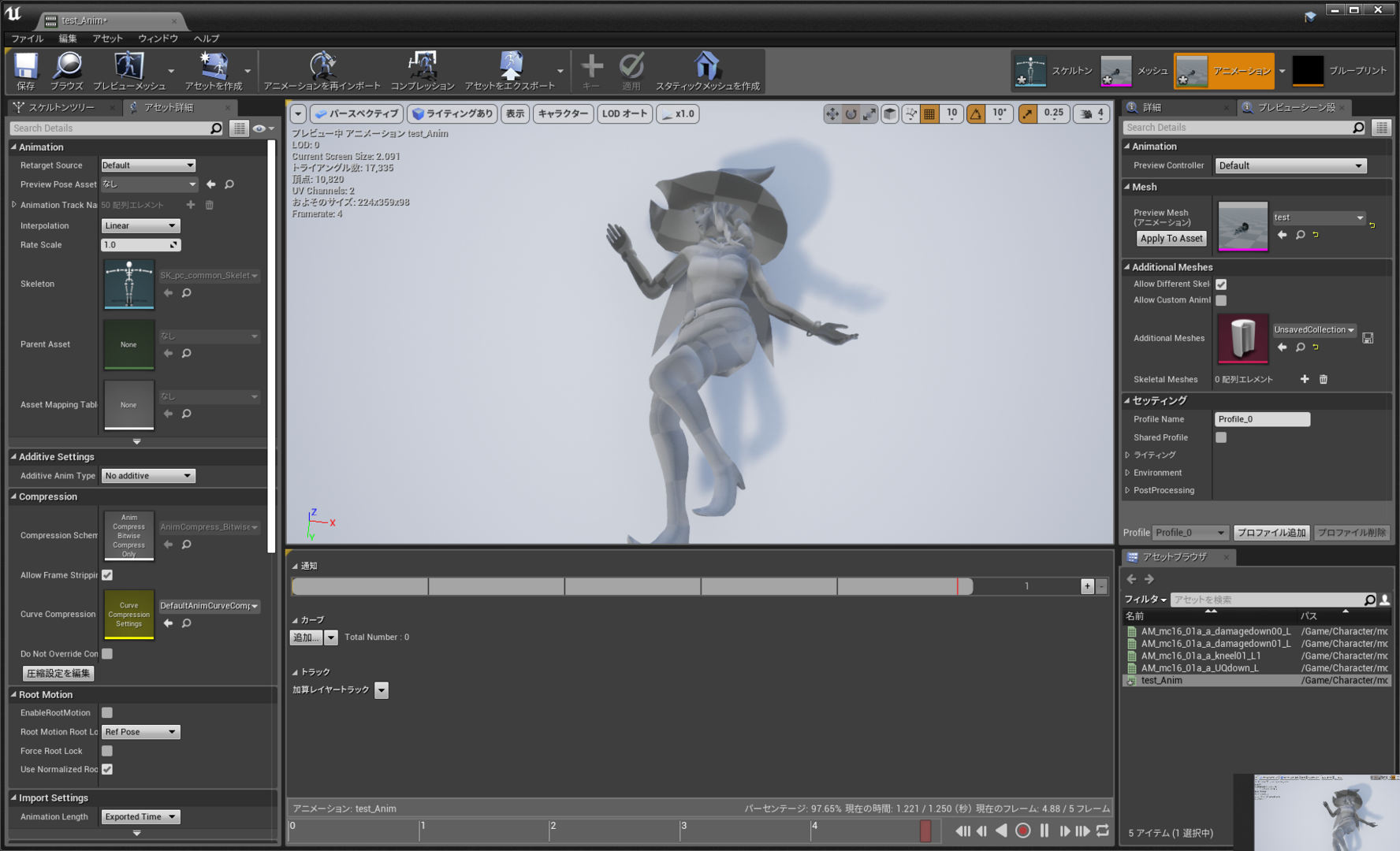Toggle Use Normalized Root Motion checkbox
The height and width of the screenshot is (851, 1400).
(107, 769)
